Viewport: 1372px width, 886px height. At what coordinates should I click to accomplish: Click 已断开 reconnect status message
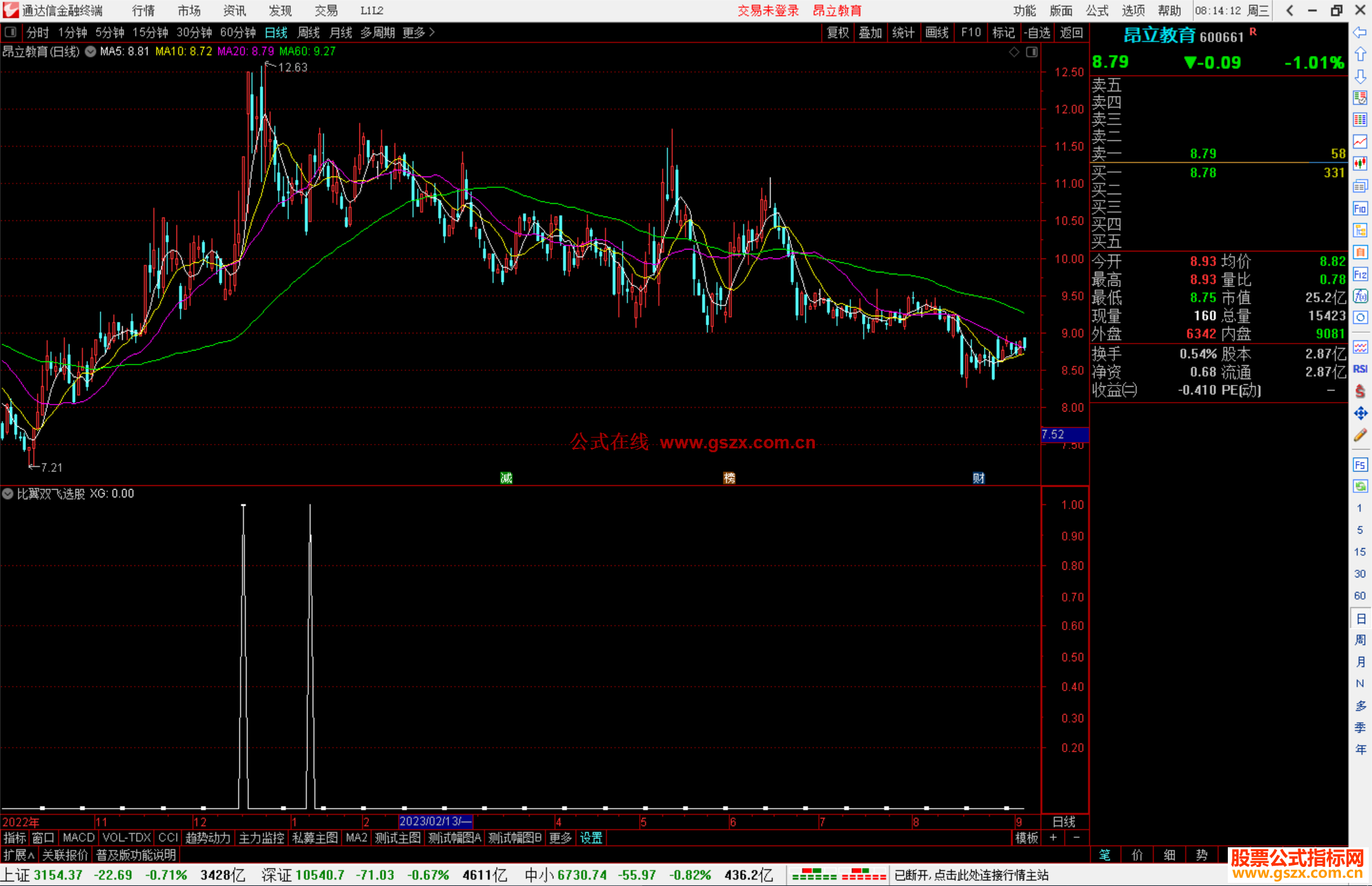(971, 875)
